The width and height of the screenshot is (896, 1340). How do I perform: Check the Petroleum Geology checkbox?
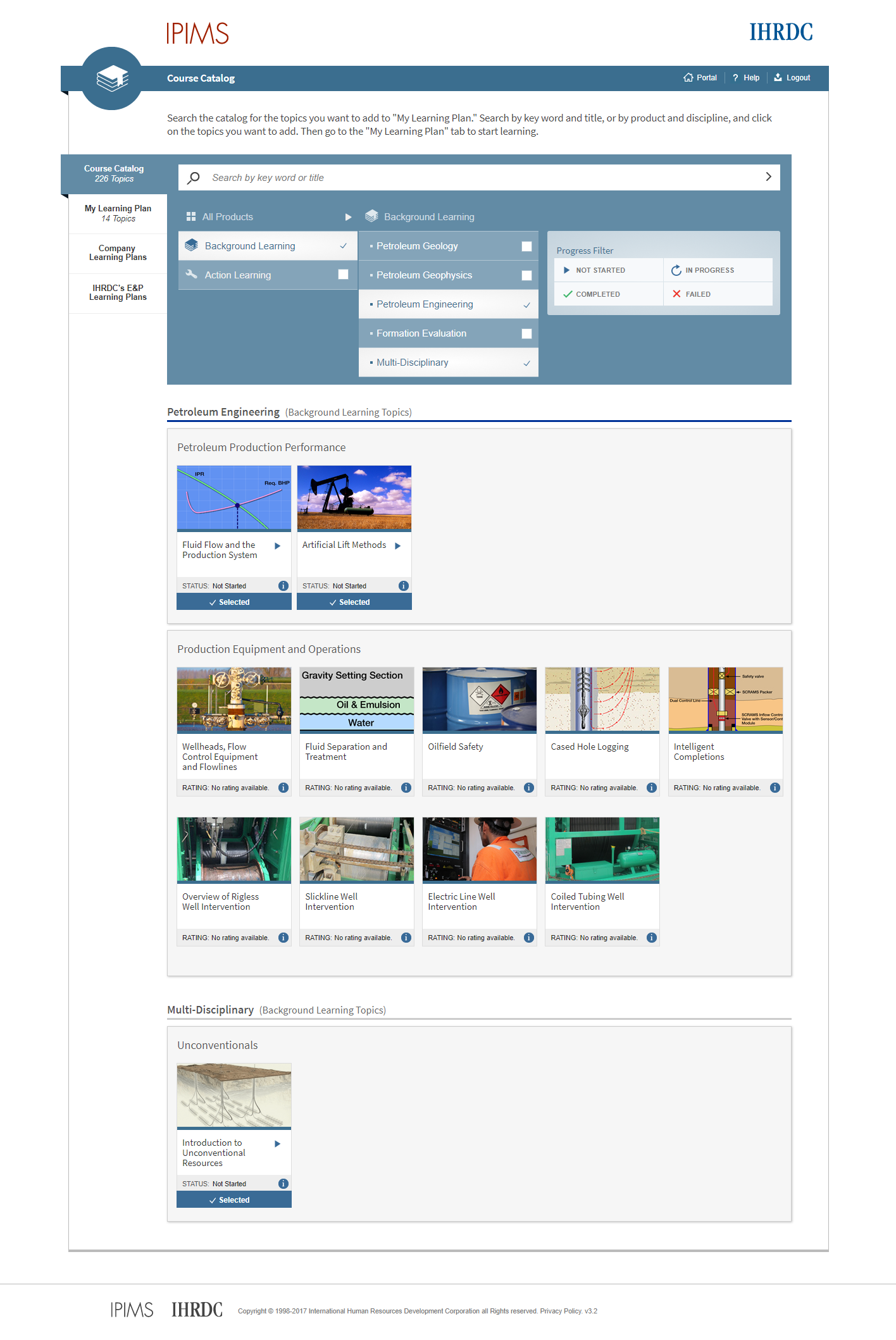point(526,247)
